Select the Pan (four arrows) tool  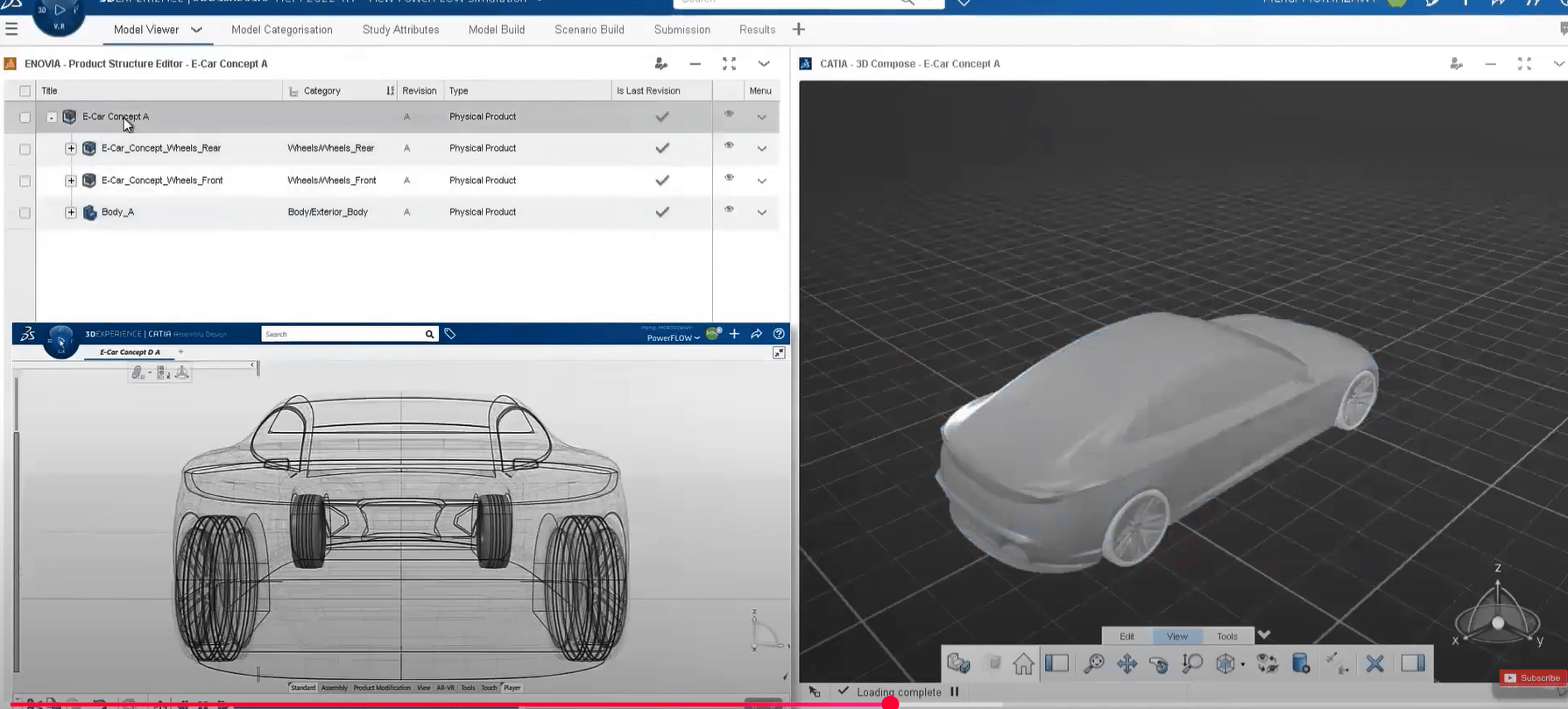point(1127,663)
